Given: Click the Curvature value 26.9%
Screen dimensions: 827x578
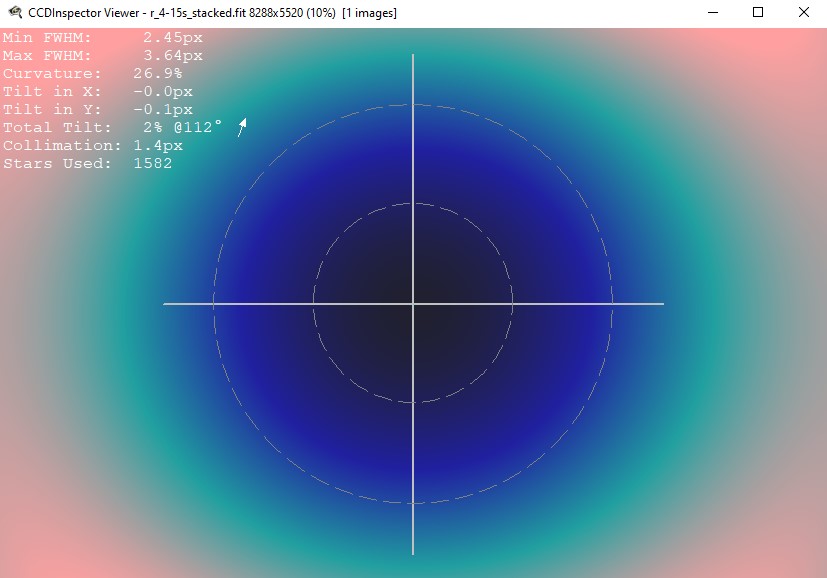Looking at the screenshot, I should click(x=158, y=73).
